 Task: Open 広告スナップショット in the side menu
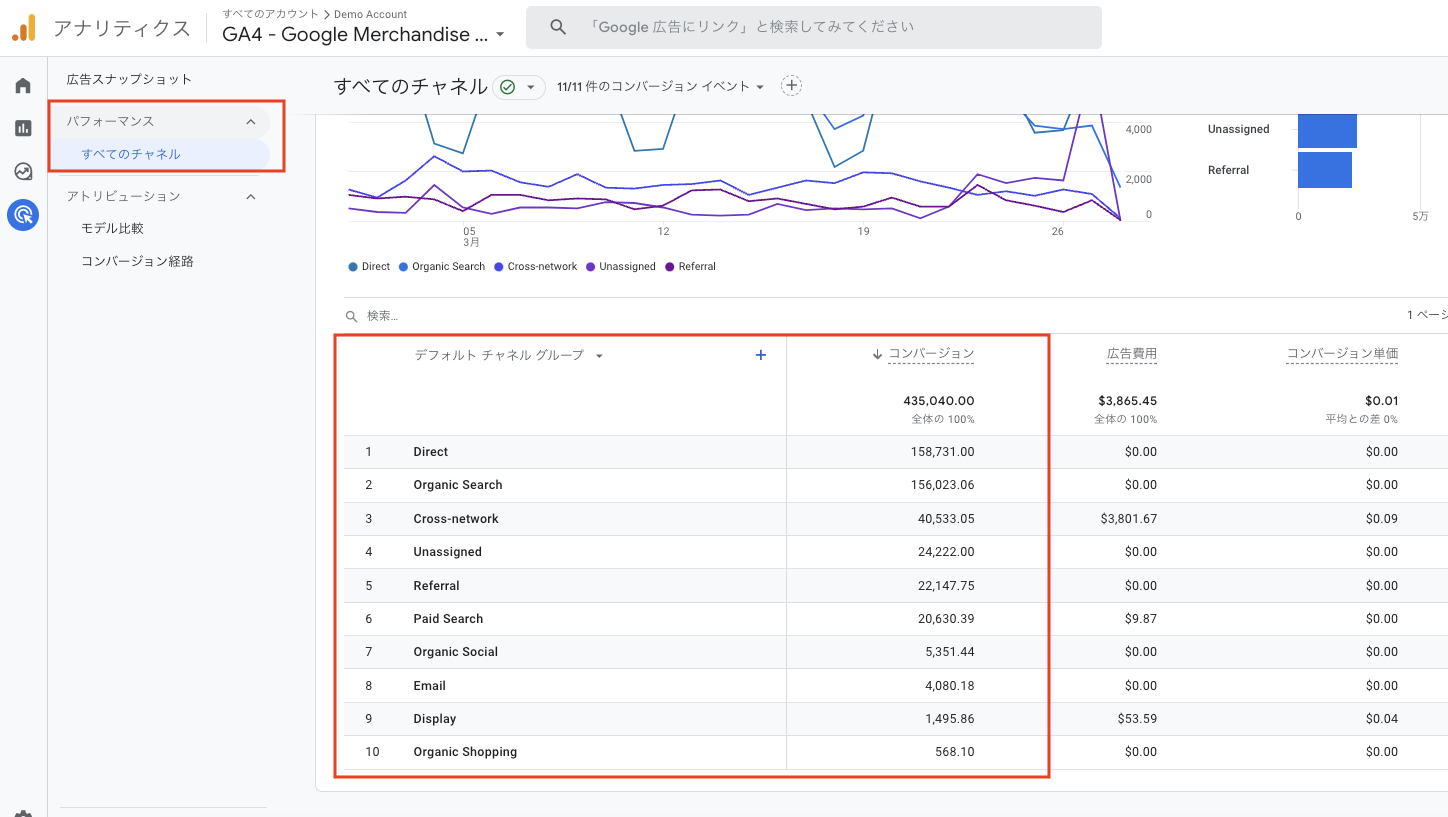tap(129, 79)
